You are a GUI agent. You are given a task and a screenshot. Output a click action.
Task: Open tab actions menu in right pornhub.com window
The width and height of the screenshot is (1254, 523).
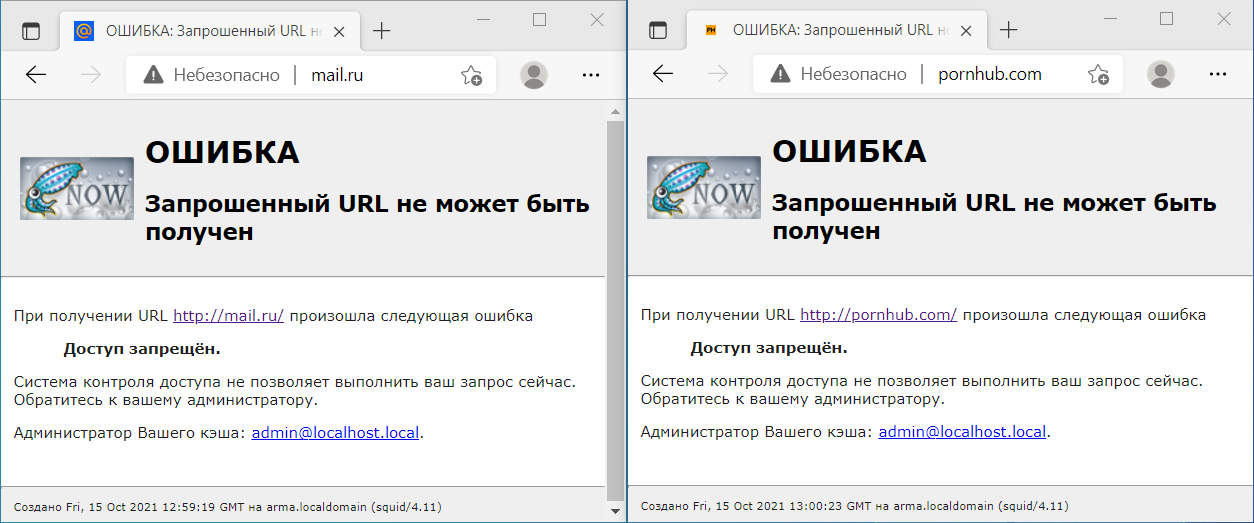[x=658, y=31]
